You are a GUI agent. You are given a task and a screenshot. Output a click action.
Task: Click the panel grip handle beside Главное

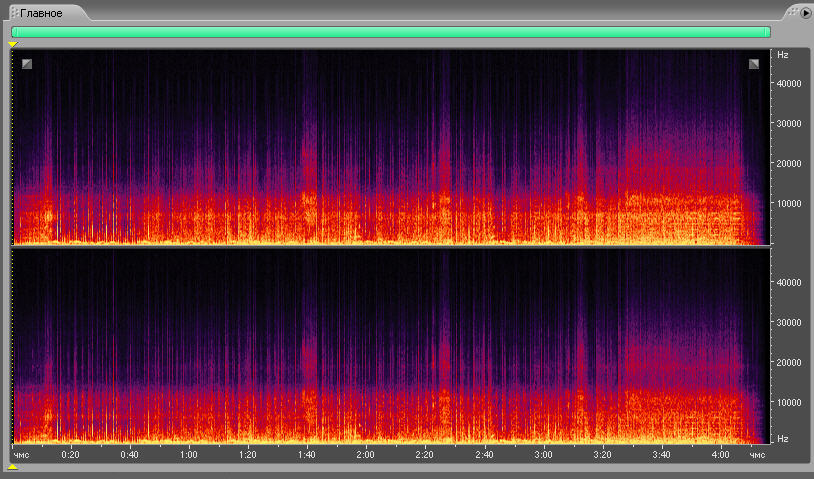click(x=14, y=13)
